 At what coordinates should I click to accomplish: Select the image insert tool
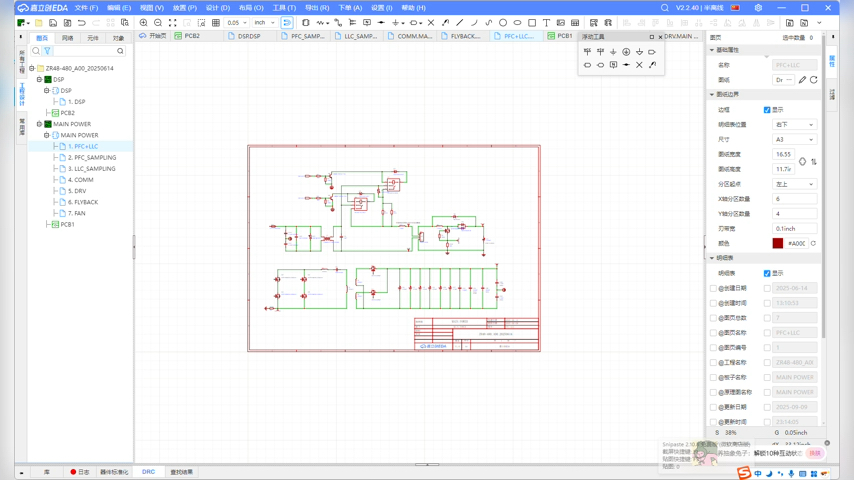[560, 23]
